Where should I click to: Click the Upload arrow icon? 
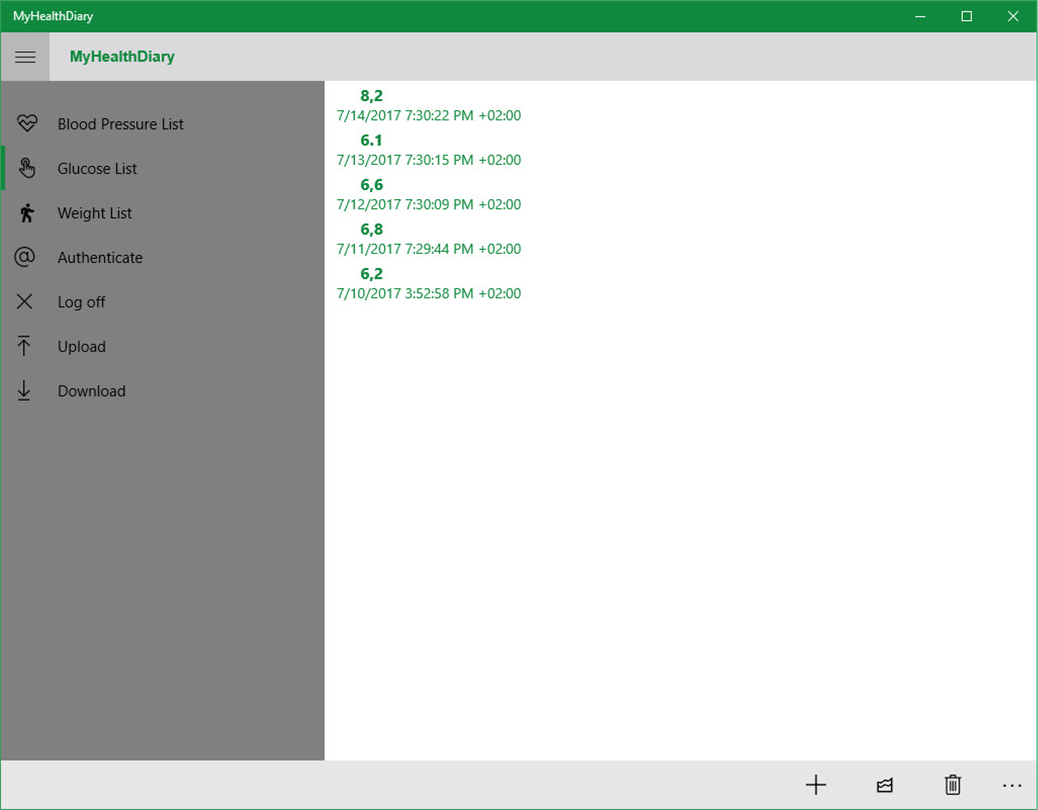24,345
